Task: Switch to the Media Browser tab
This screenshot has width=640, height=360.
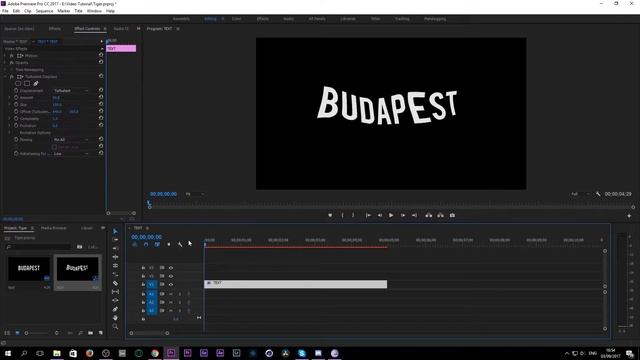Action: coord(53,228)
